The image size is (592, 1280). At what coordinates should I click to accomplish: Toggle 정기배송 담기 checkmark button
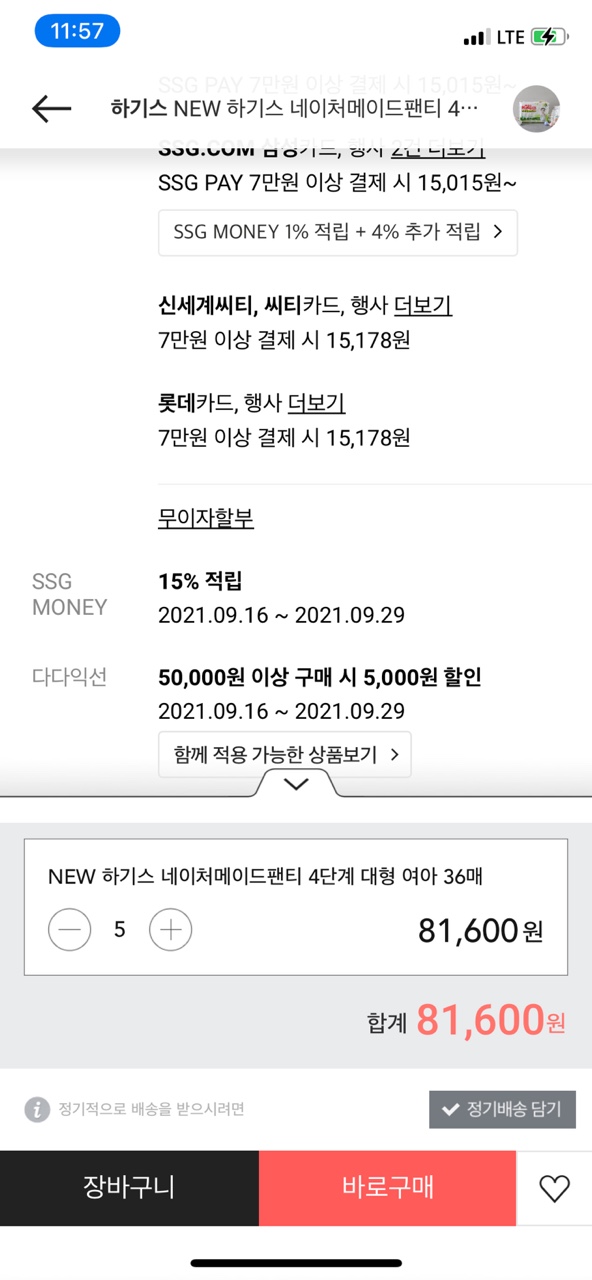tap(503, 1109)
